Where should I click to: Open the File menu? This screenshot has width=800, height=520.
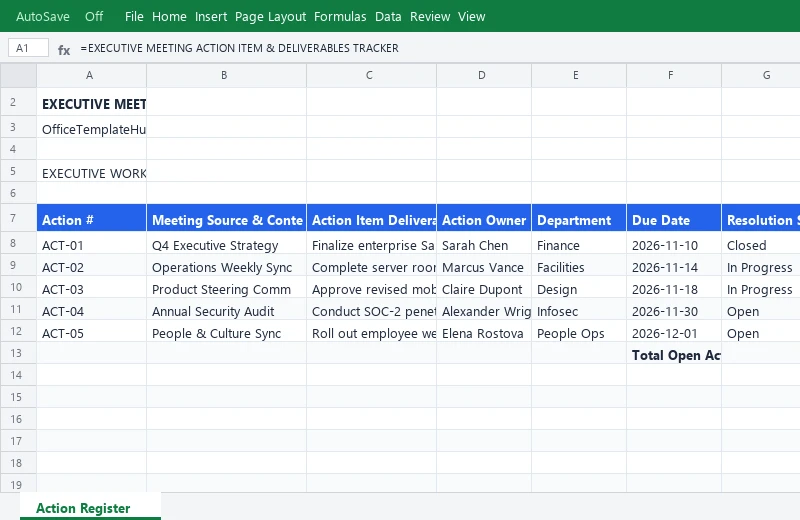(x=134, y=16)
